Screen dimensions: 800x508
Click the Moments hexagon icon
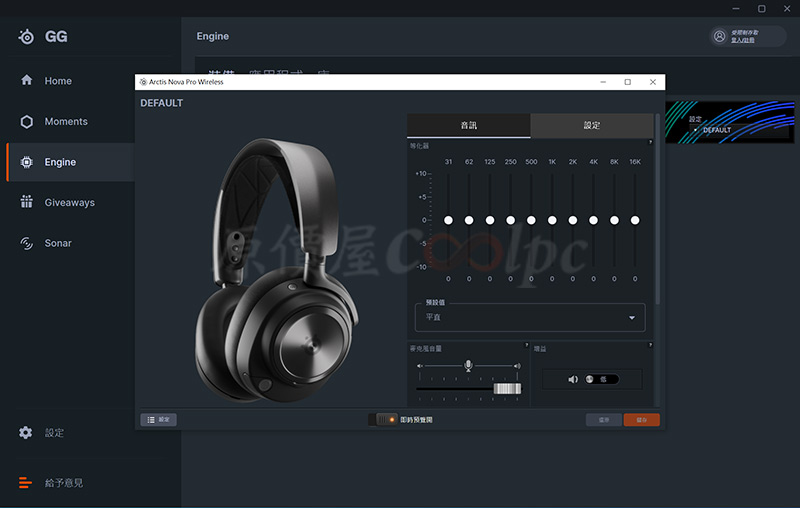tap(27, 121)
